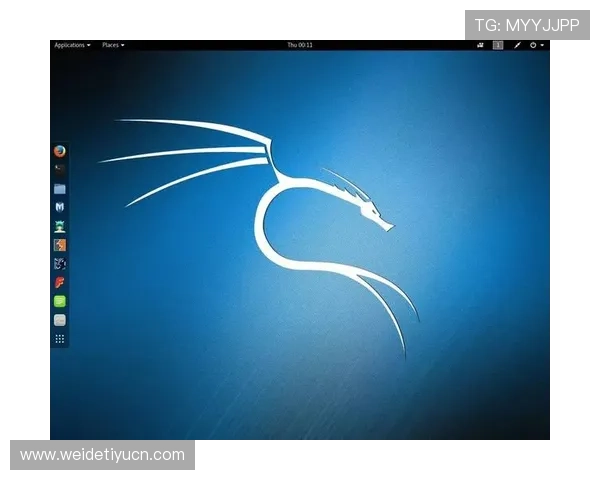Viewport: 600px width, 480px height.
Task: Open the Terminal from the dock
Action: [x=60, y=169]
